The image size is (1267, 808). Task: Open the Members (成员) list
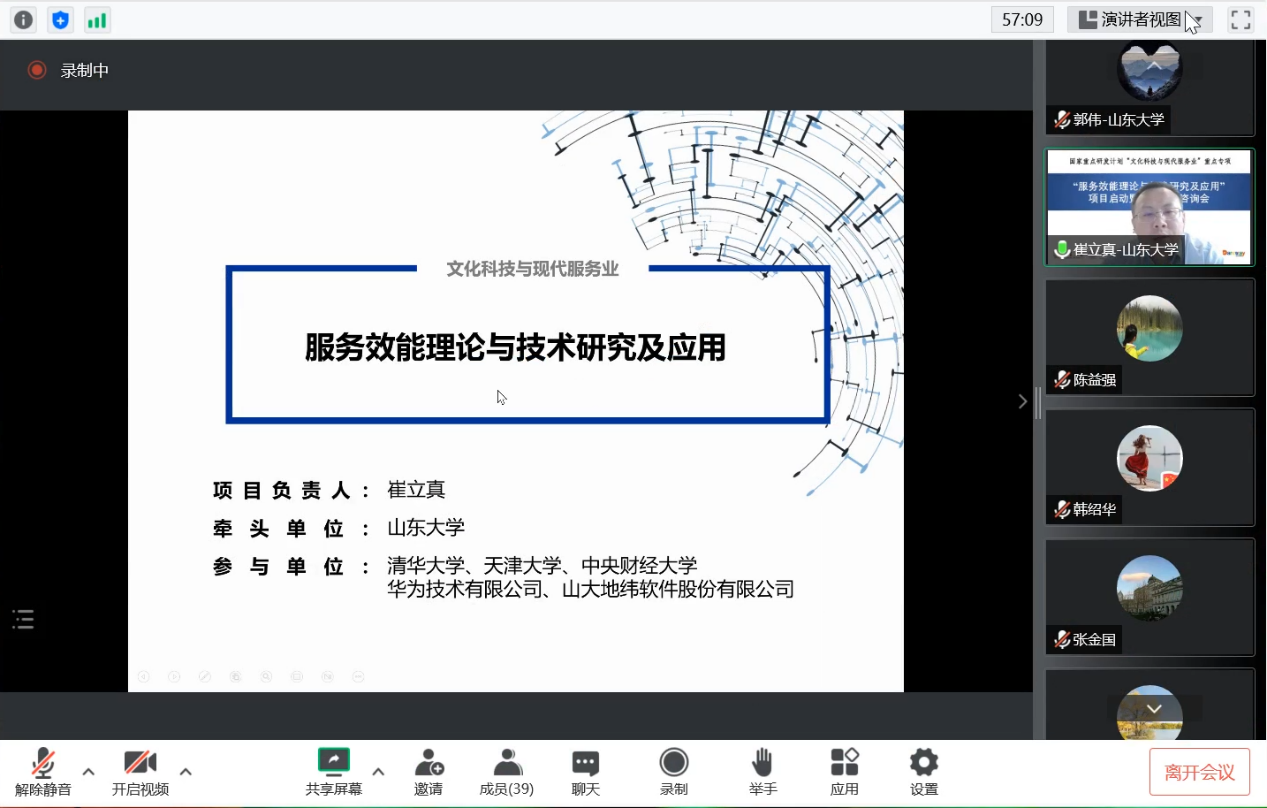tap(507, 772)
